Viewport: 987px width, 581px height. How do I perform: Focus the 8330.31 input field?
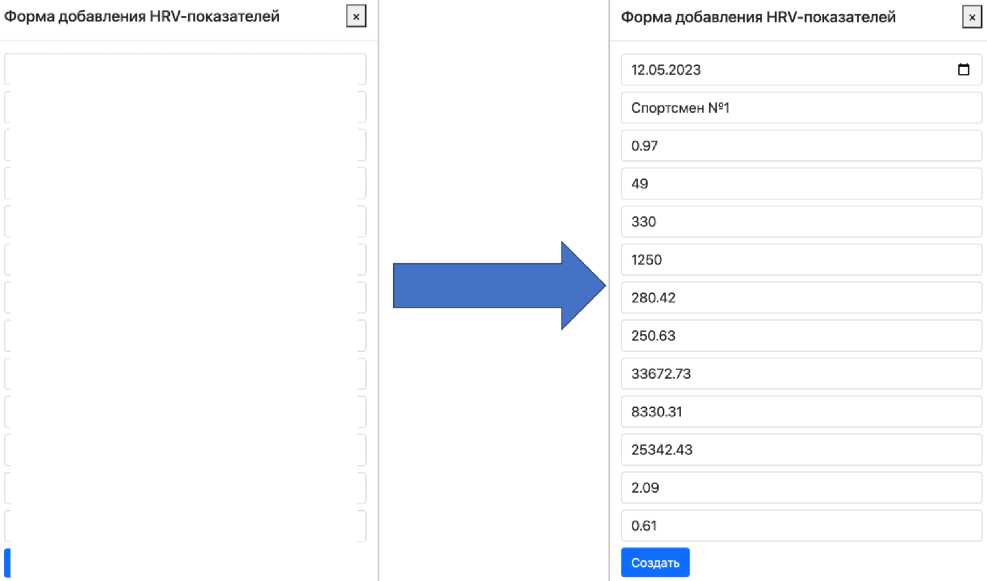[800, 412]
